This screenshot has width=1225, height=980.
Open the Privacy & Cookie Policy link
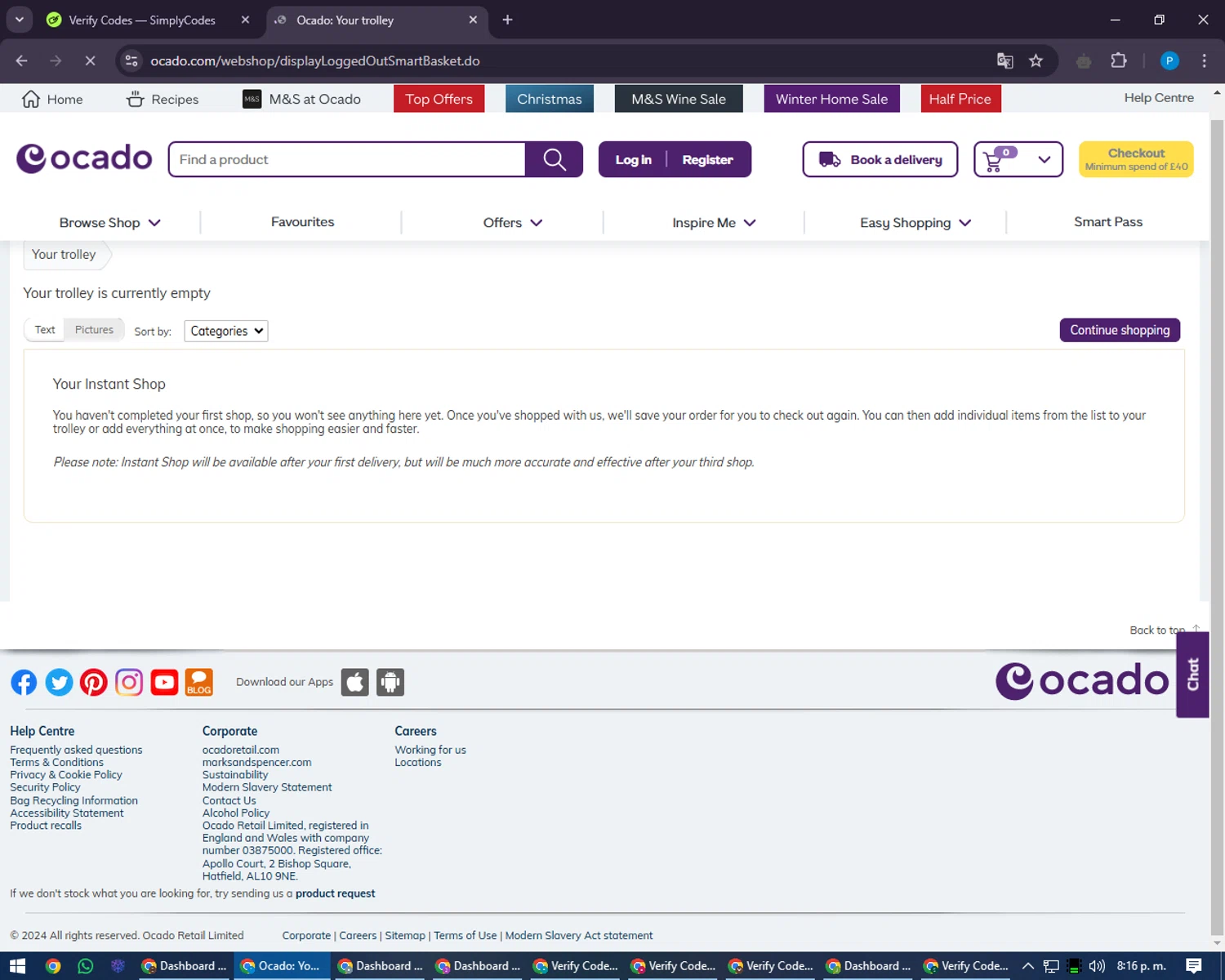[x=66, y=774]
